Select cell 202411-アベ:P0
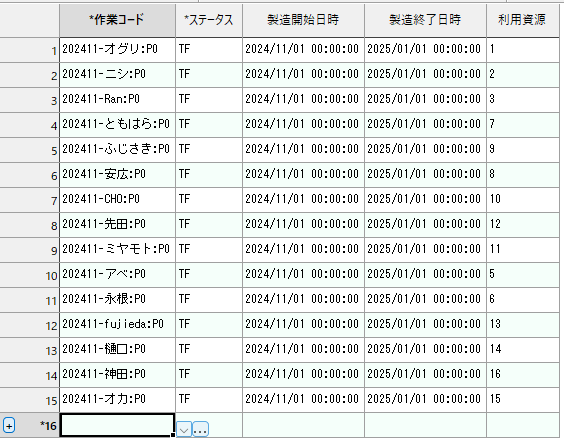 [117, 275]
